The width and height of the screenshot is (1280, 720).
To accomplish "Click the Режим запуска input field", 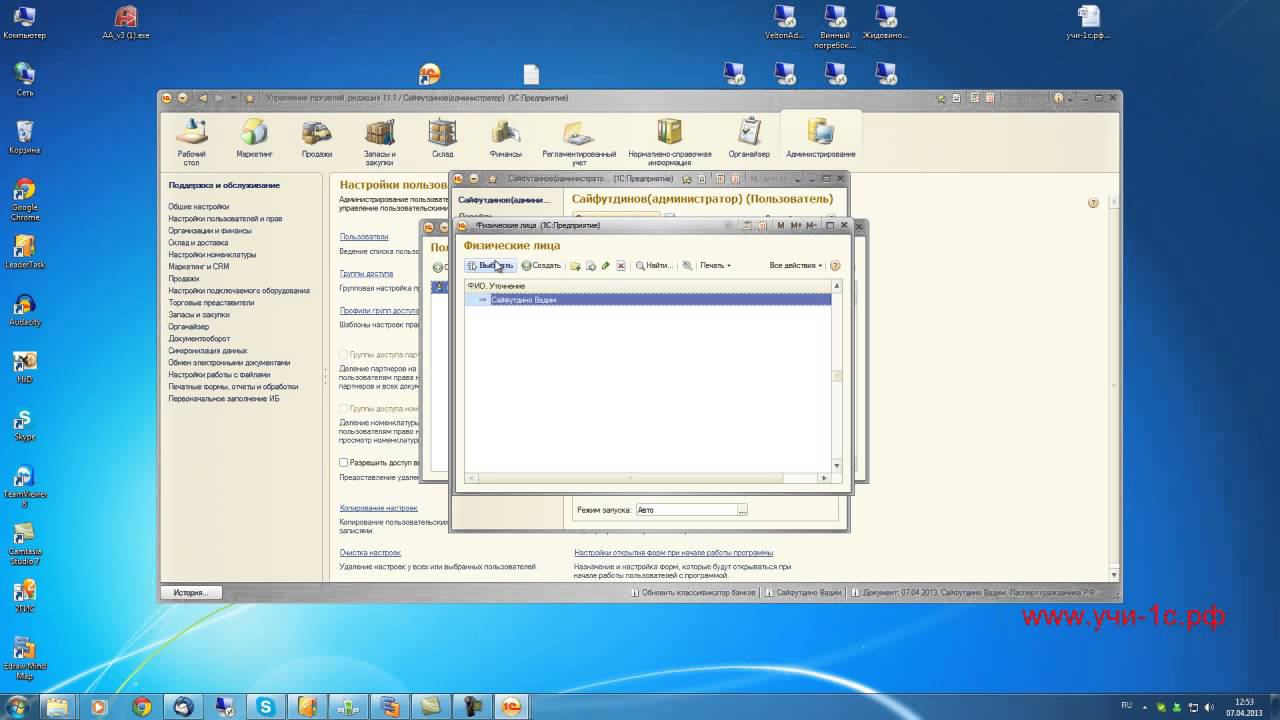I will pos(686,510).
